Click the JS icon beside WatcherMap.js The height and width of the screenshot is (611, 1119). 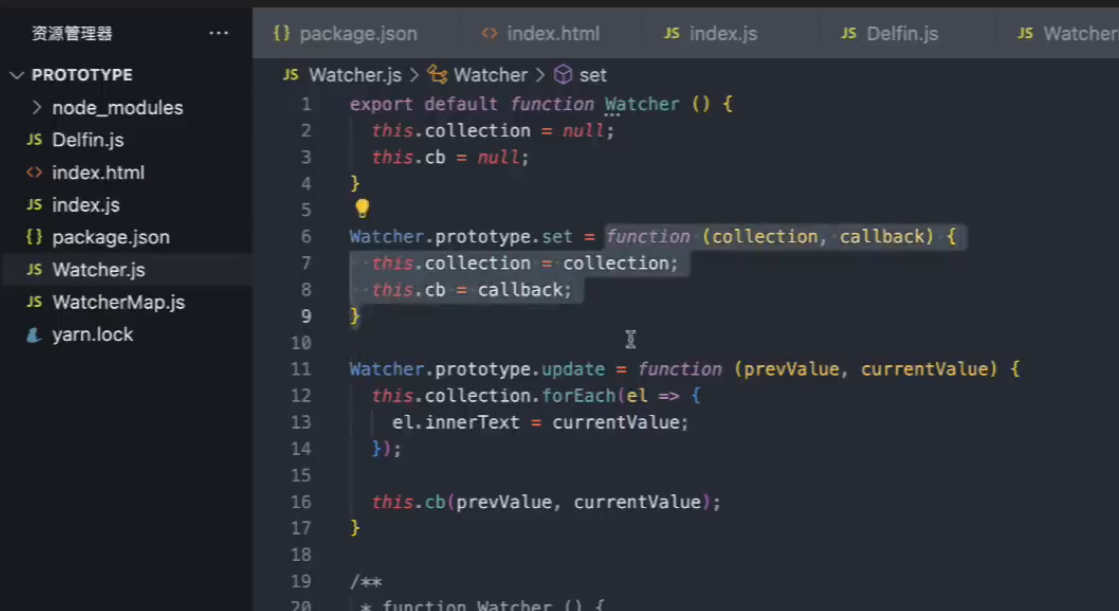pos(34,302)
